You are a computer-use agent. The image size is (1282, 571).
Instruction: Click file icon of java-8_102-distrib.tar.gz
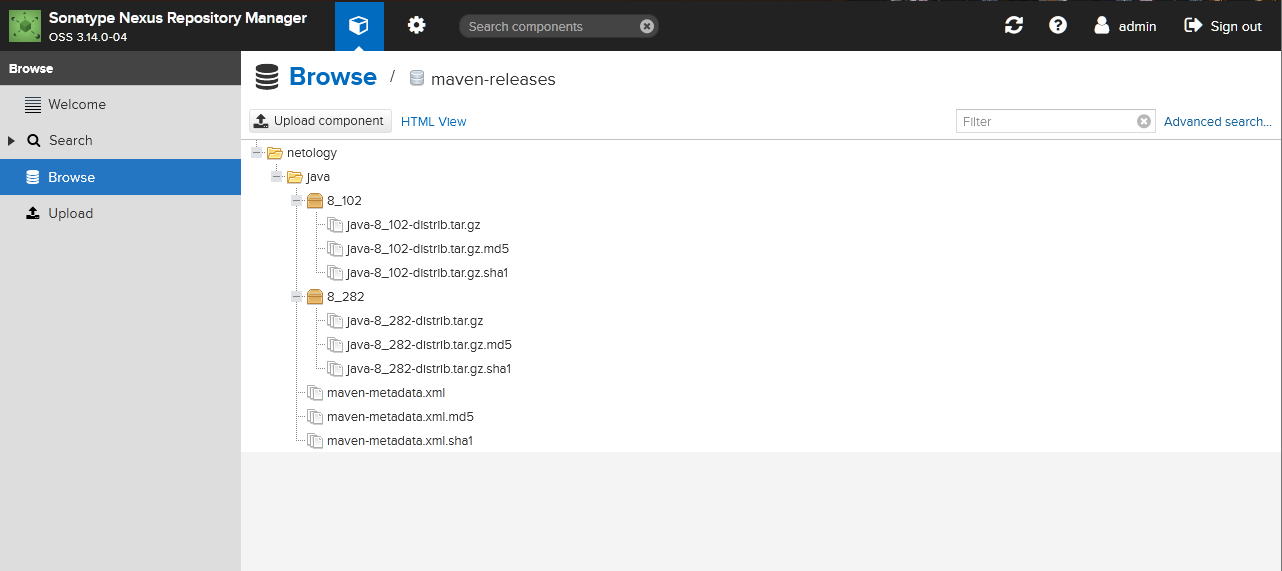(x=335, y=225)
